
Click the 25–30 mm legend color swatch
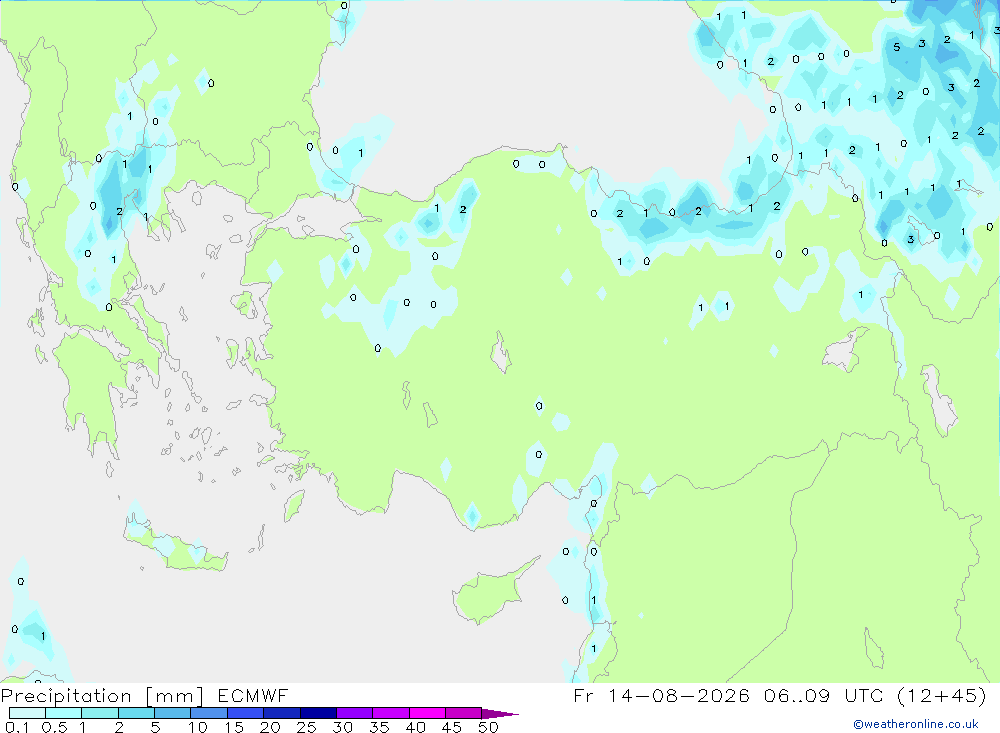tap(318, 713)
